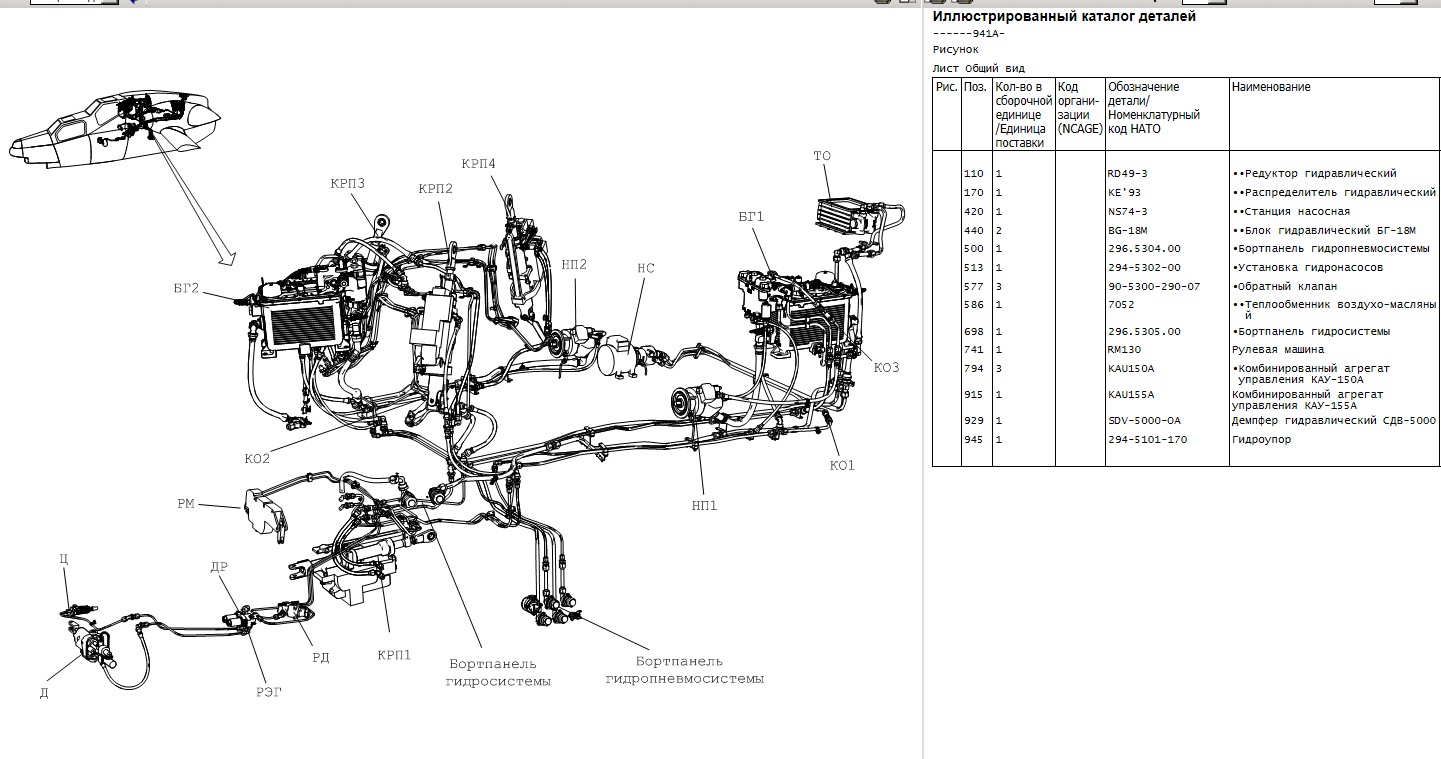The image size is (1441, 759).
Task: Click the catalog title Иллюстрированный каталог деталей
Action: tap(1064, 16)
